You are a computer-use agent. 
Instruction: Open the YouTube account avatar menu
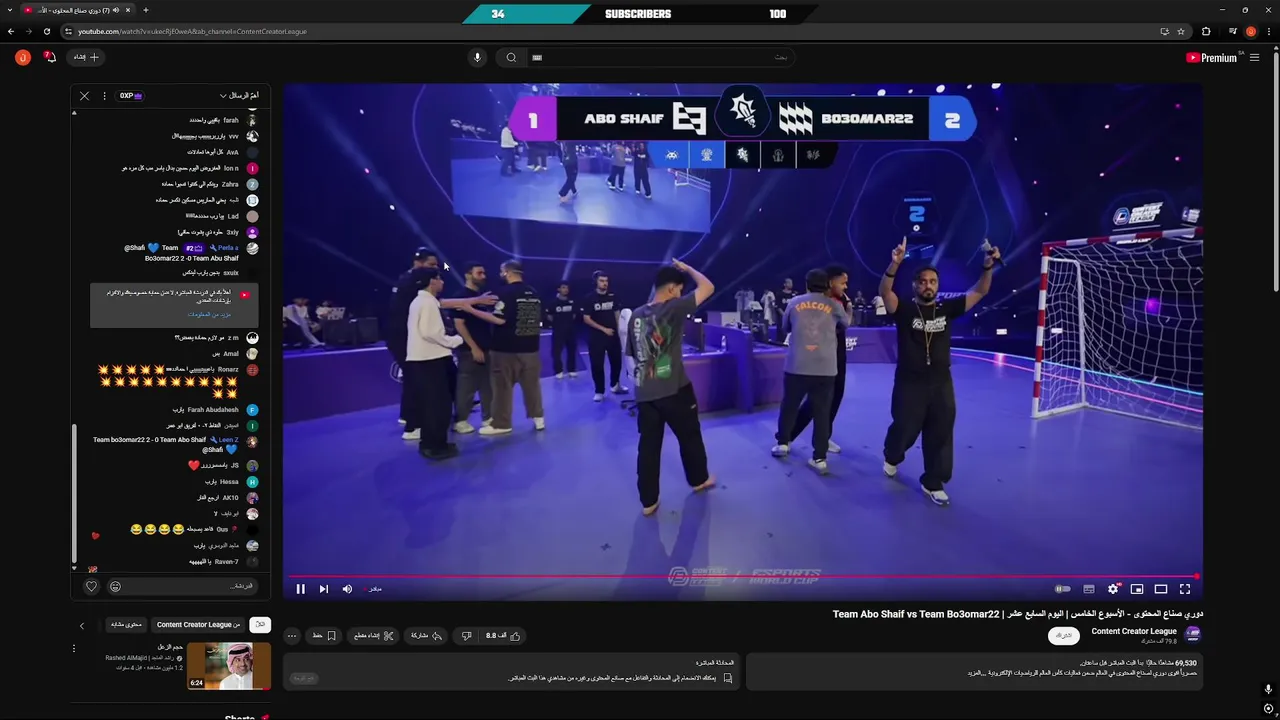23,57
